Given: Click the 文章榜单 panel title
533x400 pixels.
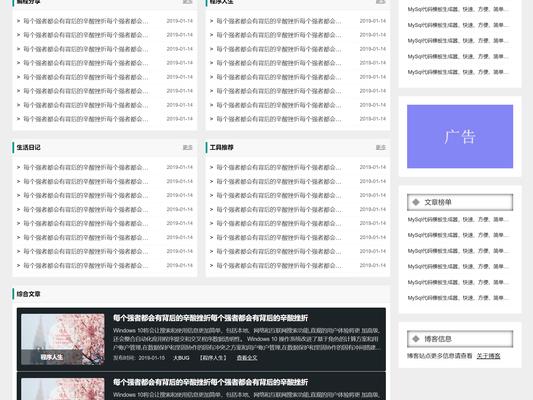Looking at the screenshot, I should tap(438, 202).
